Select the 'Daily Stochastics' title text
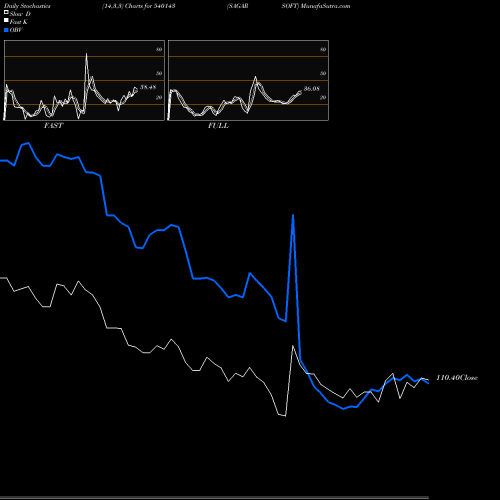Image resolution: width=500 pixels, height=500 pixels. (27, 6)
